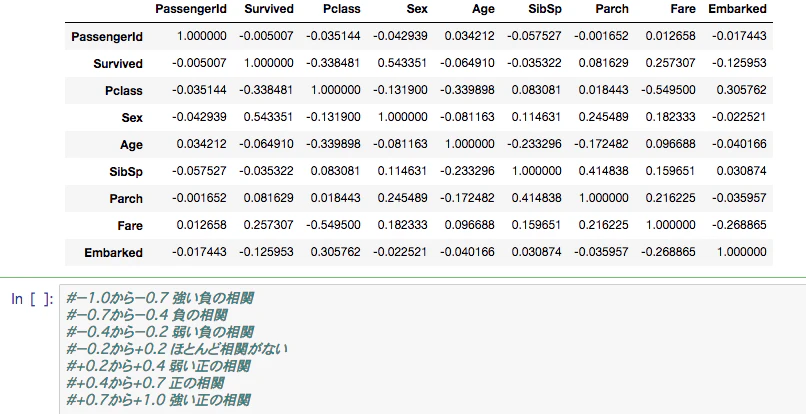This screenshot has width=806, height=414.
Task: Click -0.338481 in Survived row, Pclass column
Action: (x=334, y=63)
